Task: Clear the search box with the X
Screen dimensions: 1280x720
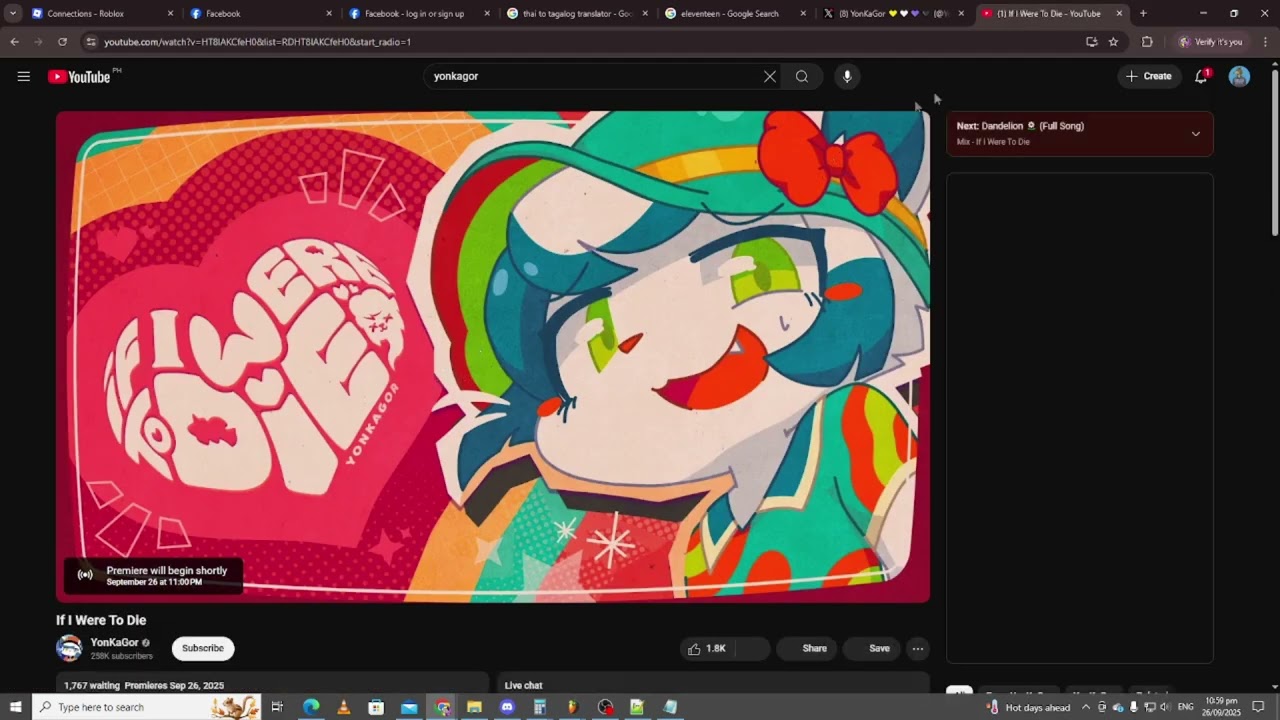Action: click(x=770, y=76)
